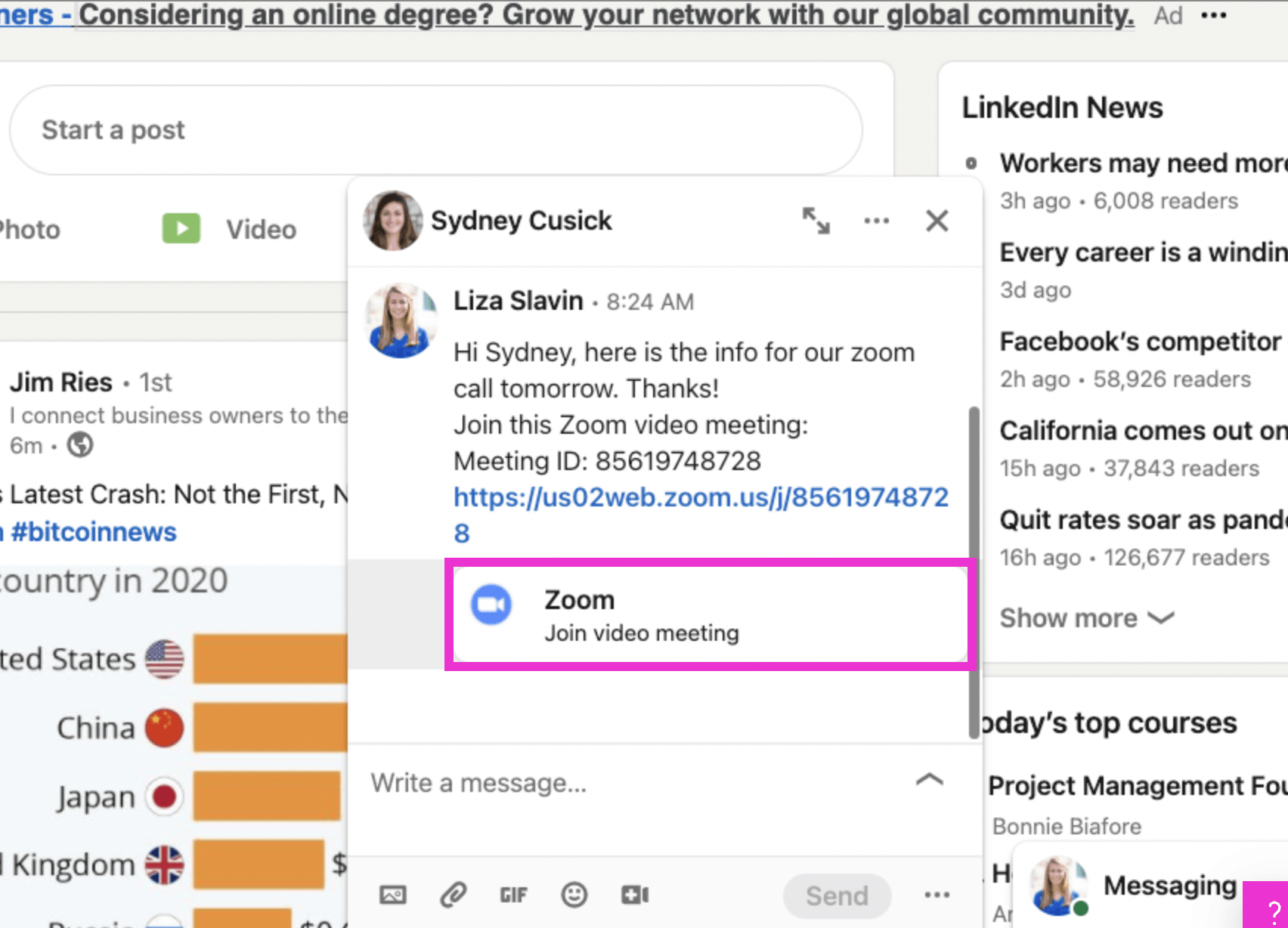Expand LinkedIn News with Show more
Viewport: 1288px width, 928px height.
1086,618
